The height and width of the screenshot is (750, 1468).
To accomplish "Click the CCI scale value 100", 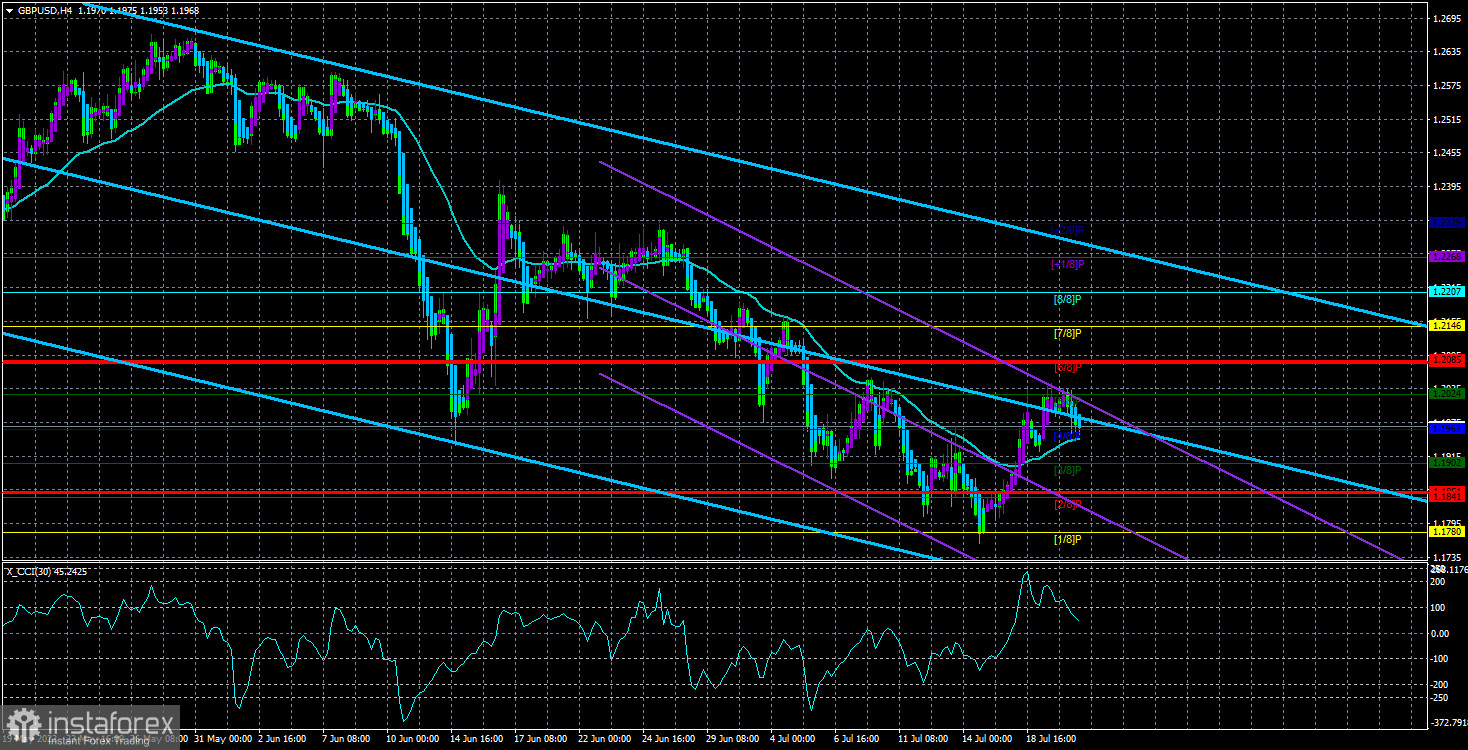I will point(1439,607).
